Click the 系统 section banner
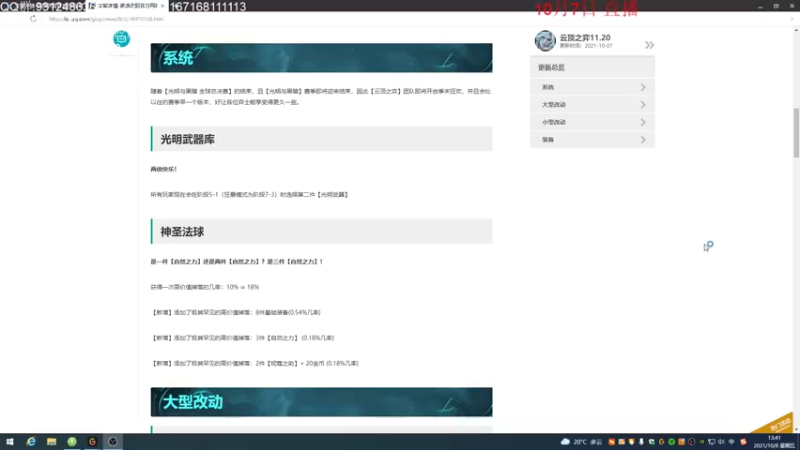 (321, 58)
